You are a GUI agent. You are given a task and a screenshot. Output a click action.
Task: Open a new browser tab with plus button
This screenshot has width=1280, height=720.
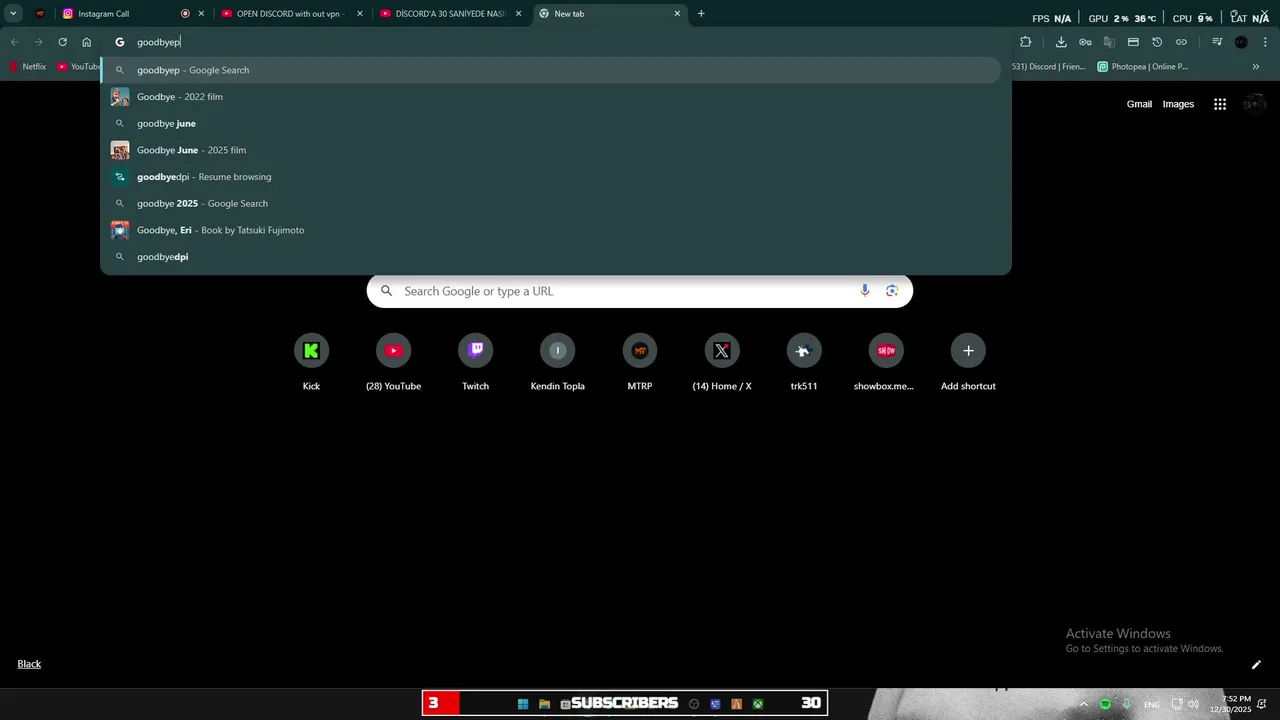(x=701, y=14)
